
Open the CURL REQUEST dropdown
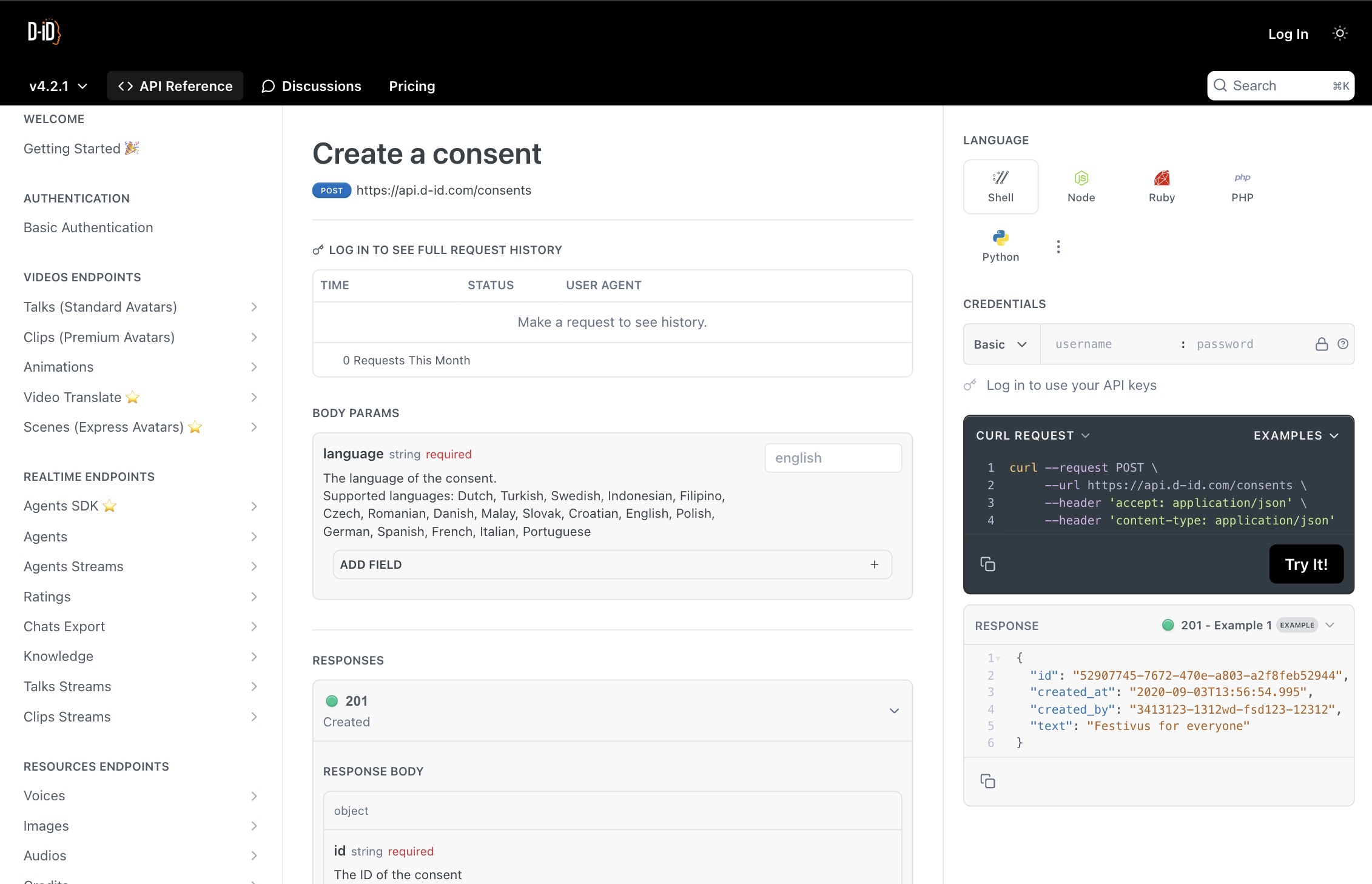click(x=1032, y=435)
